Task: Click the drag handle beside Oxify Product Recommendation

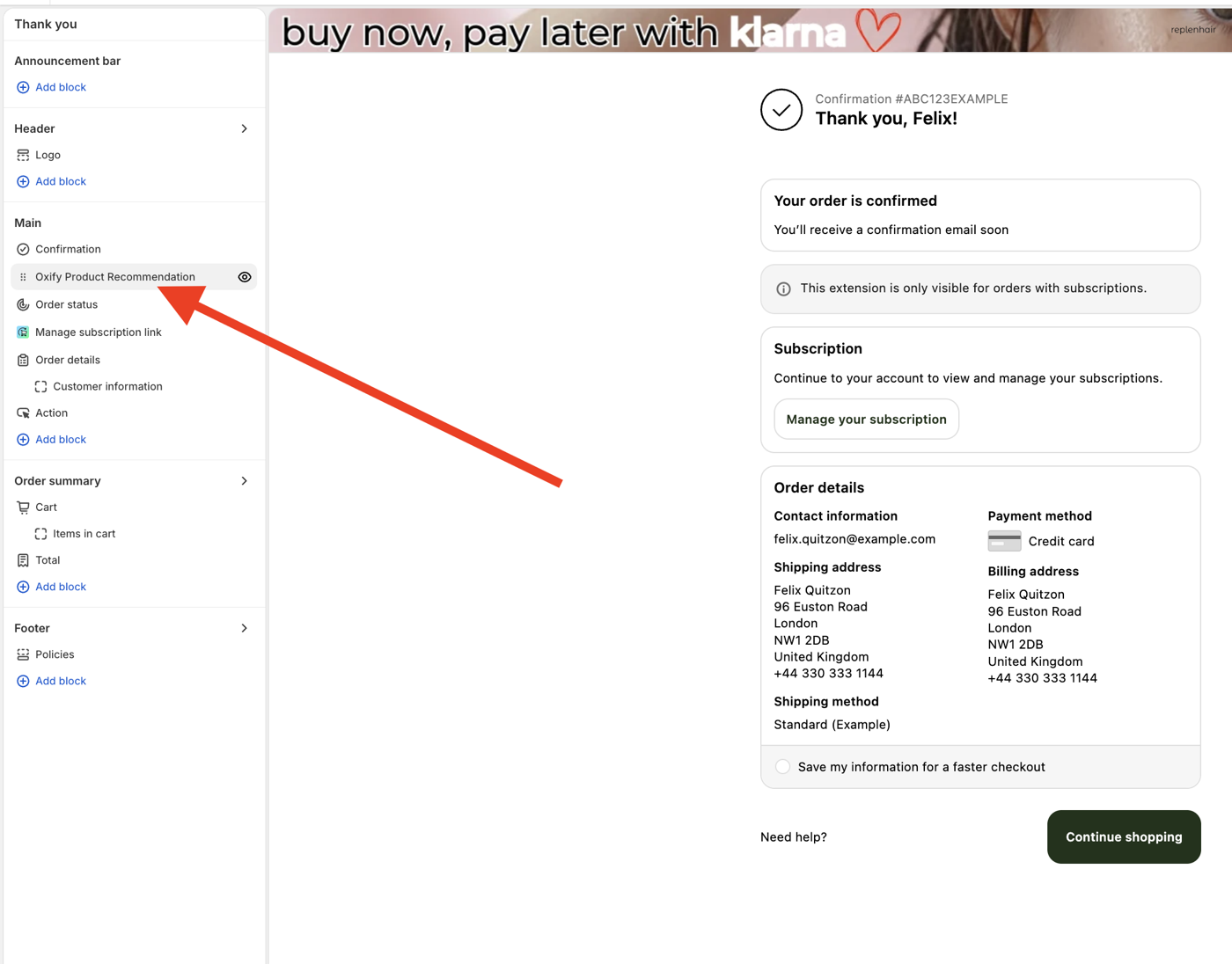Action: click(x=23, y=277)
